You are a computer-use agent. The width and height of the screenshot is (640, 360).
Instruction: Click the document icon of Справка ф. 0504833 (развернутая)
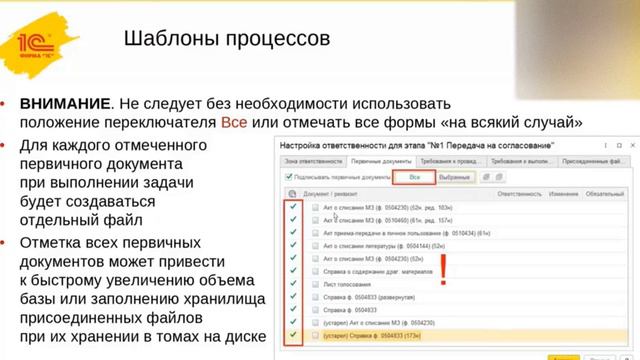click(x=315, y=297)
